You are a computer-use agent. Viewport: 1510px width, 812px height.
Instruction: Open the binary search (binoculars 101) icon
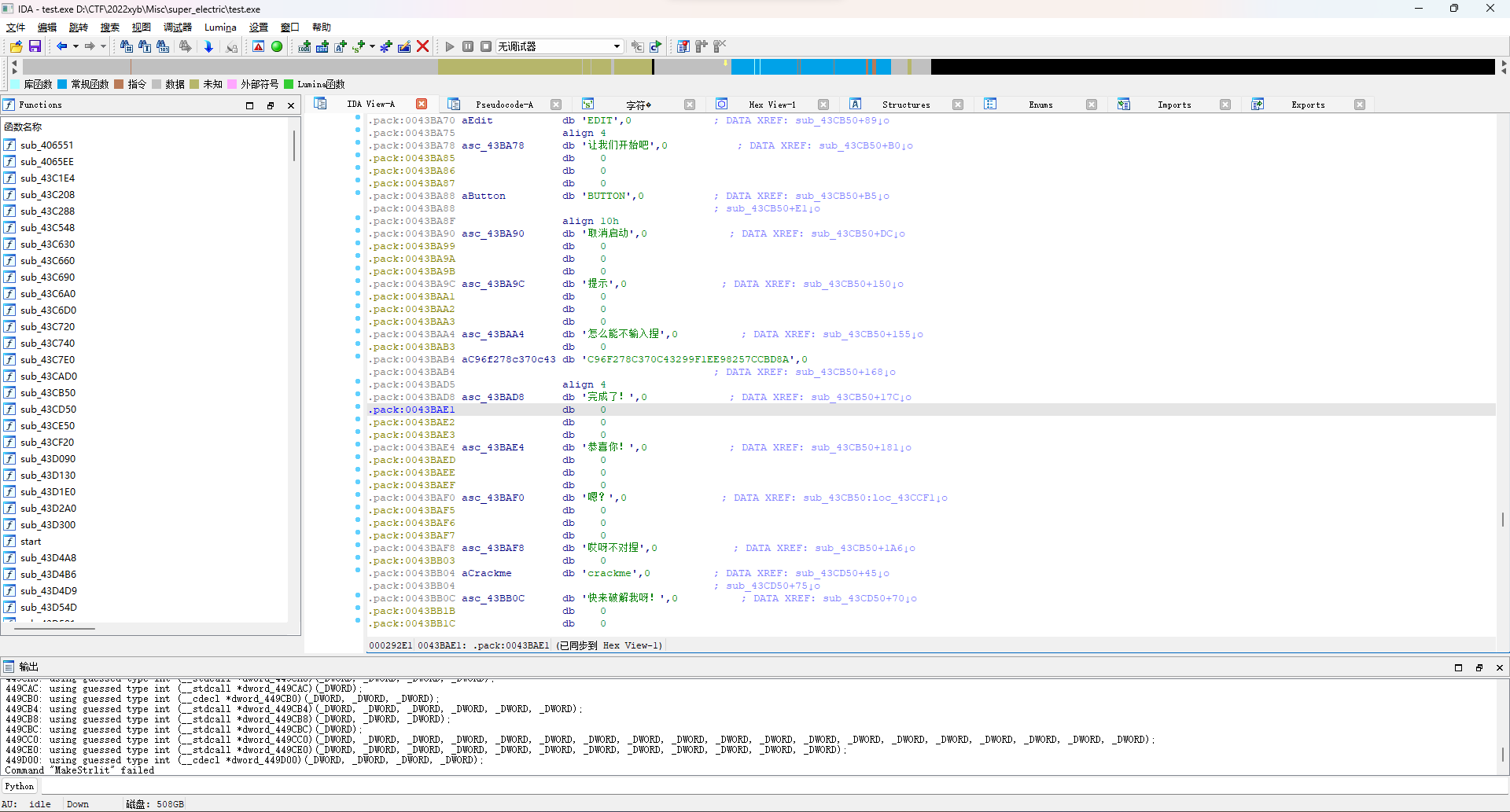(163, 46)
